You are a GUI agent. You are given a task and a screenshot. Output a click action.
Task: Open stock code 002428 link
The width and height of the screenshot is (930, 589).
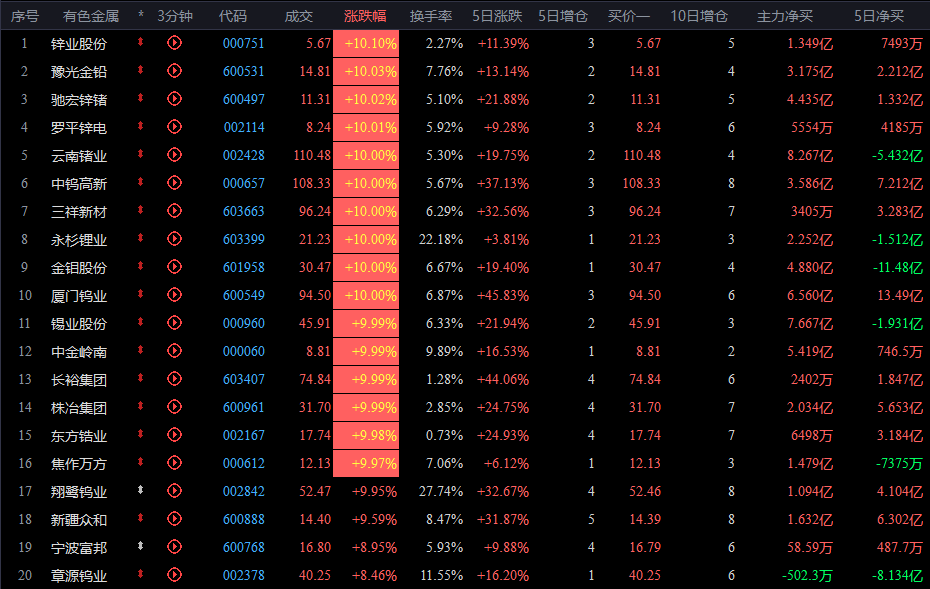click(244, 155)
